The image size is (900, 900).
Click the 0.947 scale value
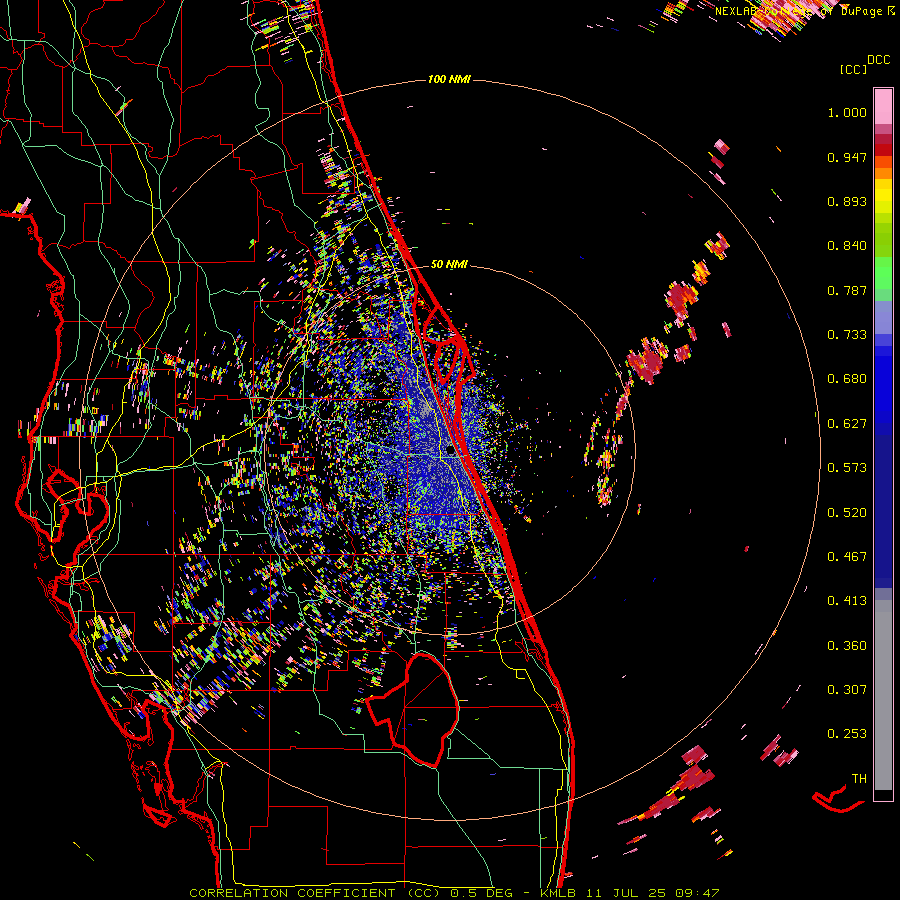click(x=847, y=157)
